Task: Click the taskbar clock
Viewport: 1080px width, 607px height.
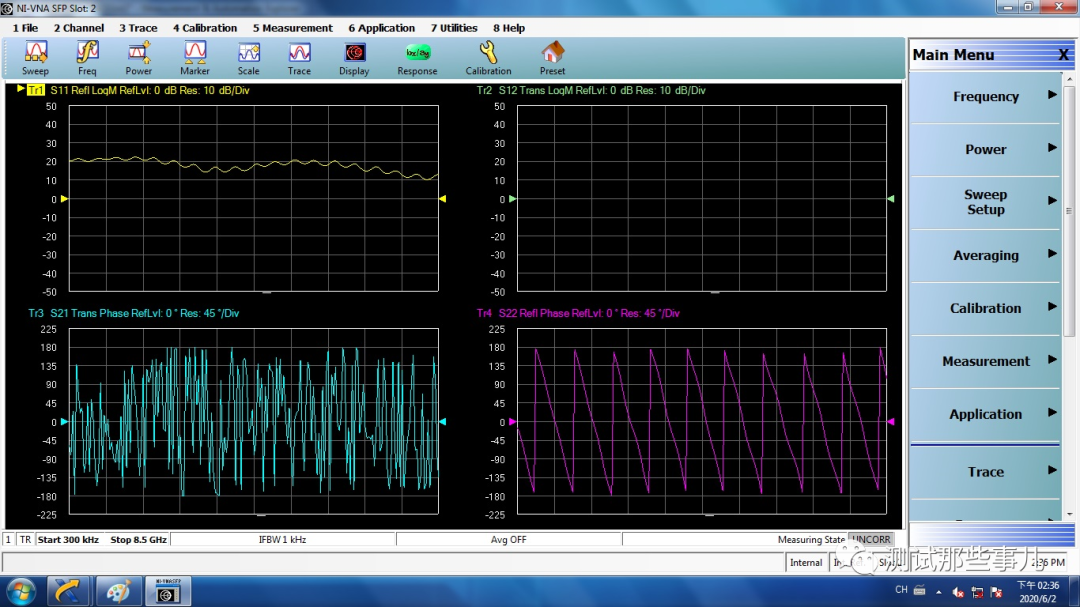Action: pyautogui.click(x=1038, y=592)
